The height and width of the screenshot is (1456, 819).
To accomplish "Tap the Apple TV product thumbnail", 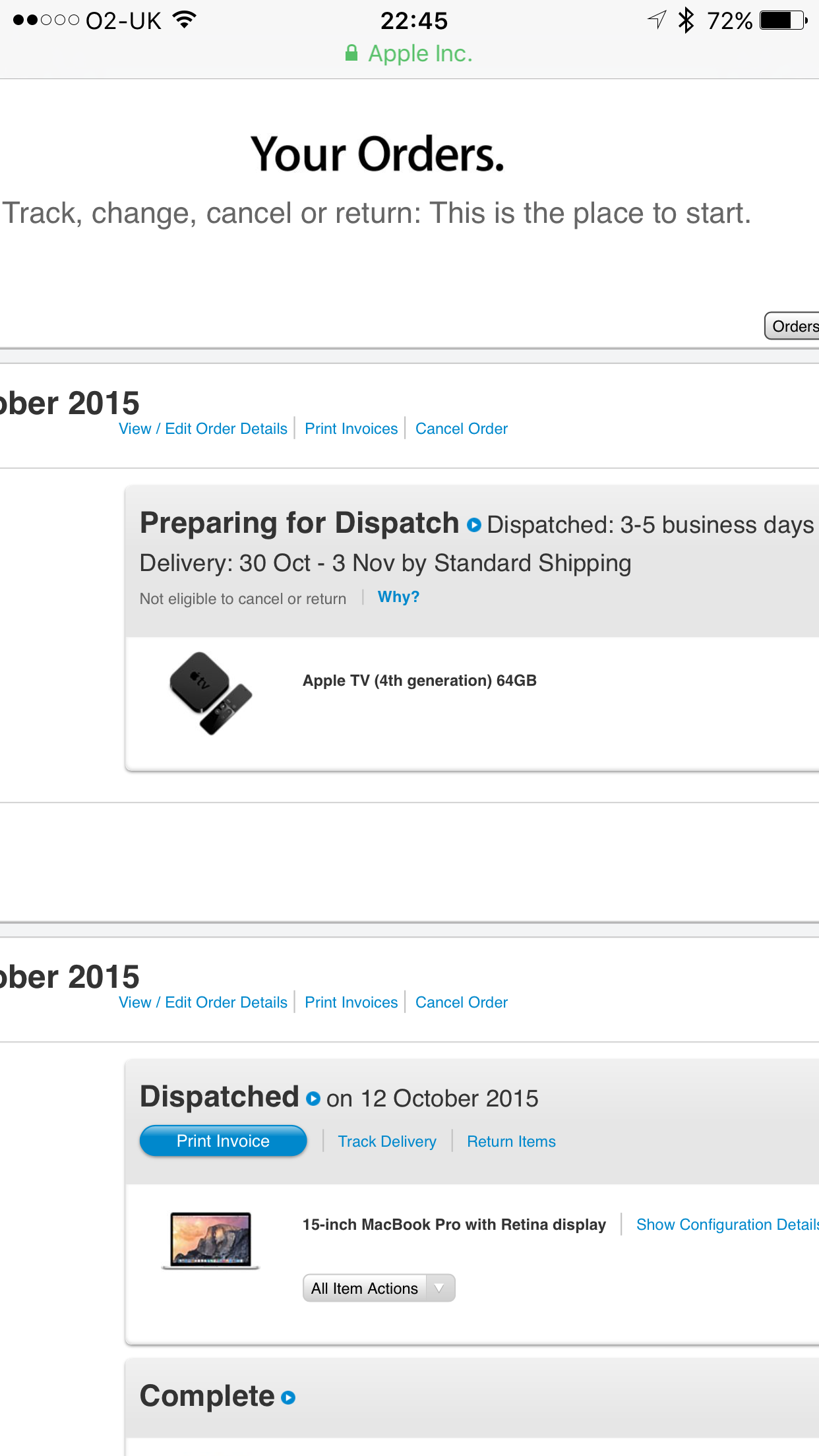I will click(x=211, y=693).
